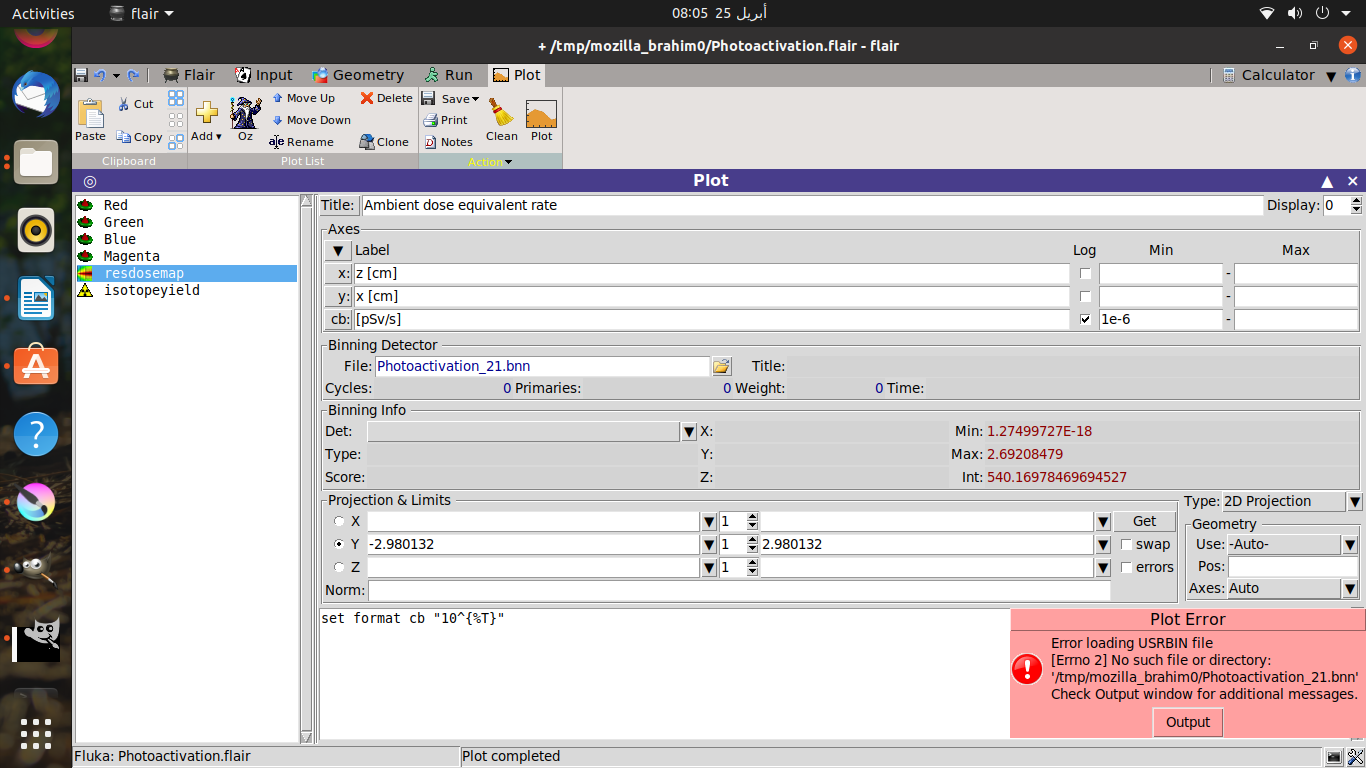Image resolution: width=1366 pixels, height=768 pixels.
Task: Open file browser folder icon for binning file
Action: click(x=722, y=367)
